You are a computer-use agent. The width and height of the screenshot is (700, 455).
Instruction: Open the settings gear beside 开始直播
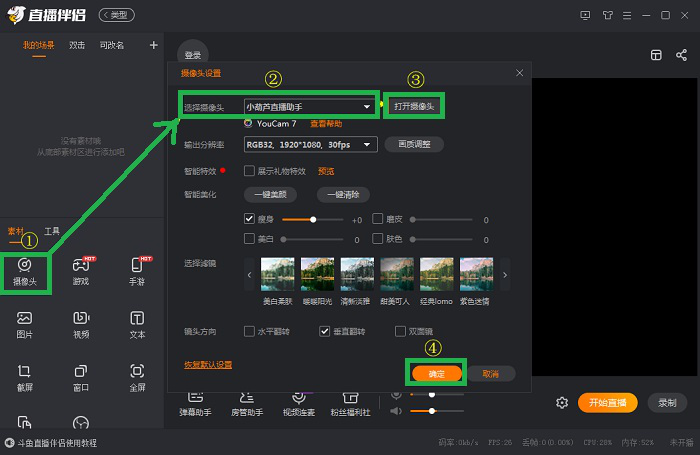(x=562, y=402)
